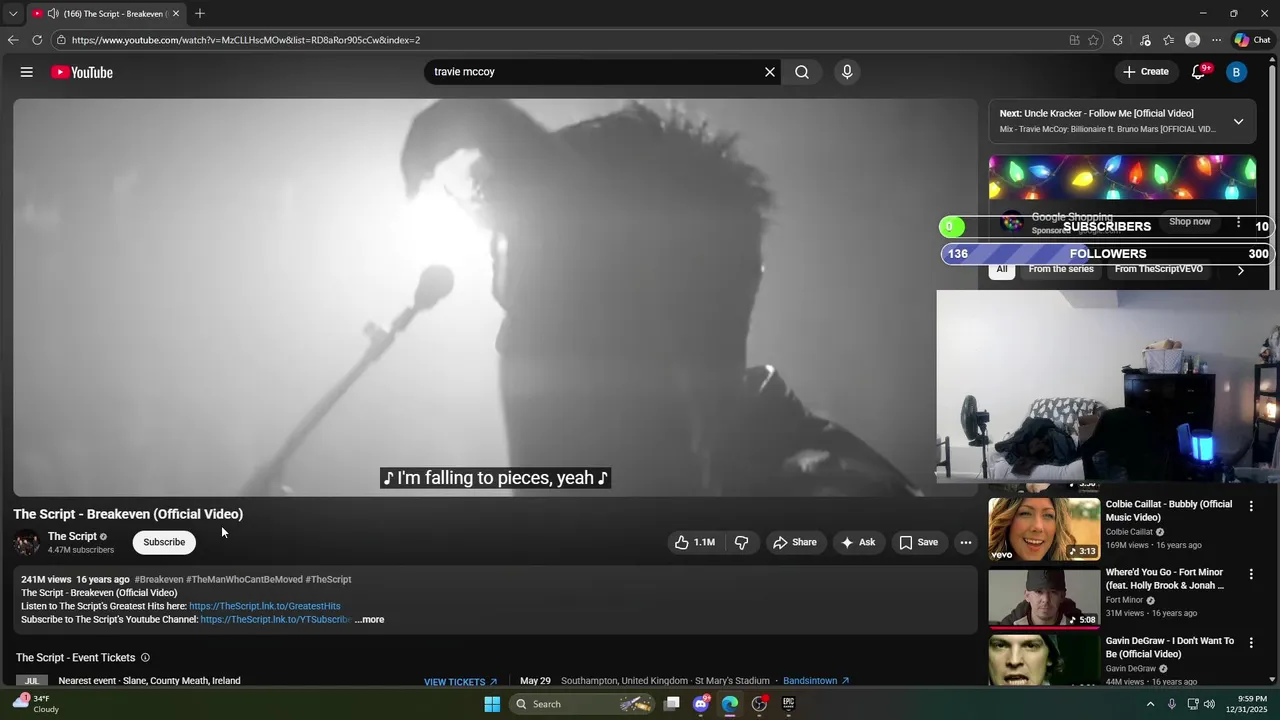Select From the series chip
Viewport: 1280px width, 720px height.
pos(1061,269)
